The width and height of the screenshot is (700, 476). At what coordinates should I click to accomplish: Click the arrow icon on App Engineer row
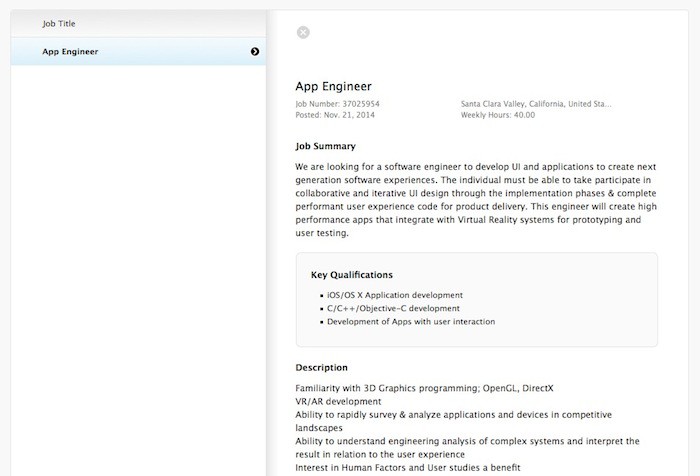coord(255,51)
